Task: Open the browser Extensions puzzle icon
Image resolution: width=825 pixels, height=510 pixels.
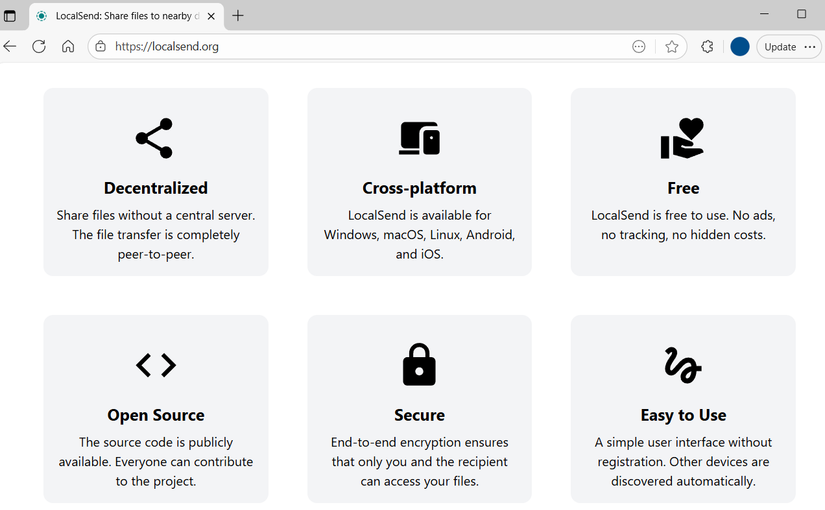Action: tap(707, 46)
